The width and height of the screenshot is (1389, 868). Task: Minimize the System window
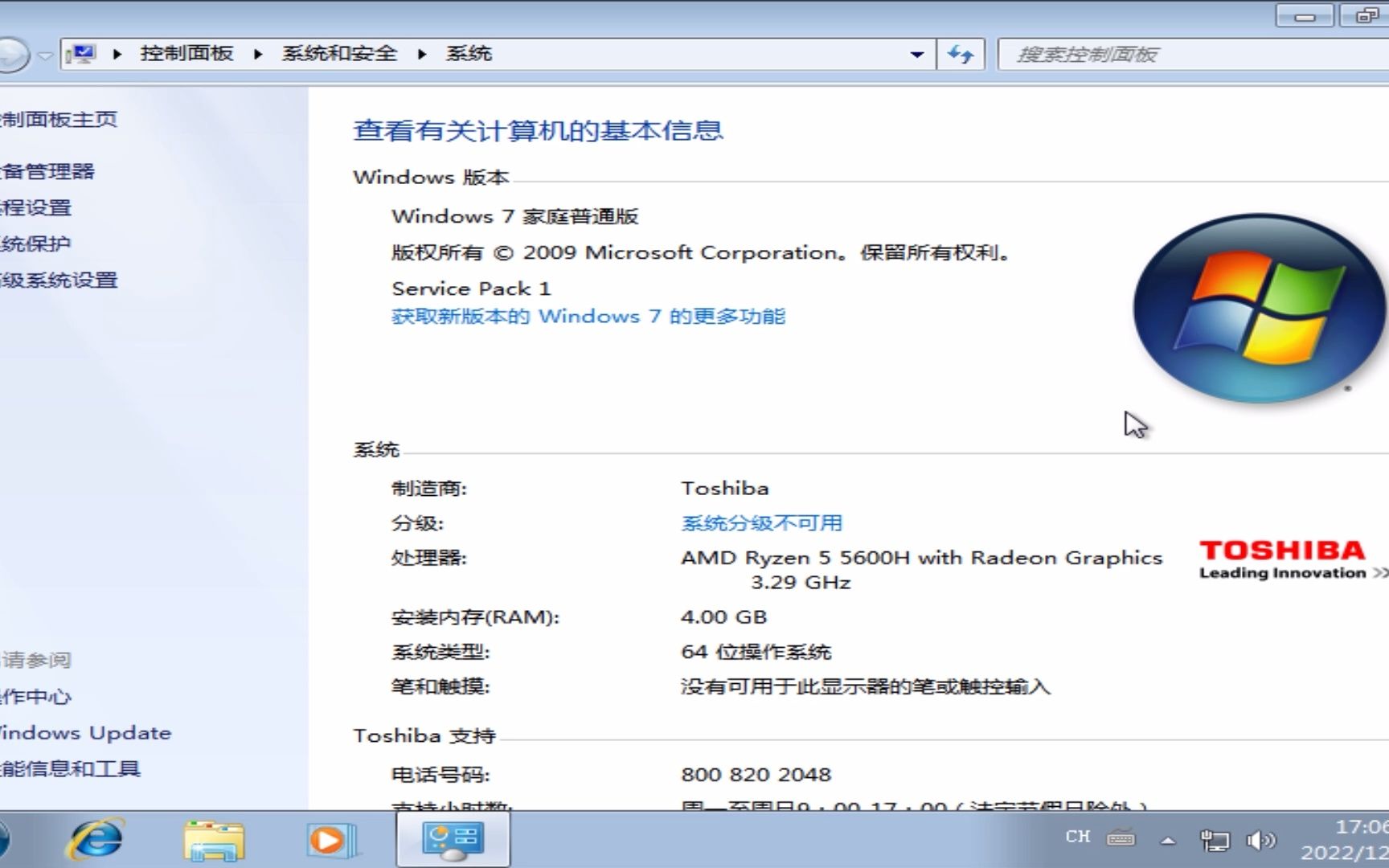coord(1305,15)
